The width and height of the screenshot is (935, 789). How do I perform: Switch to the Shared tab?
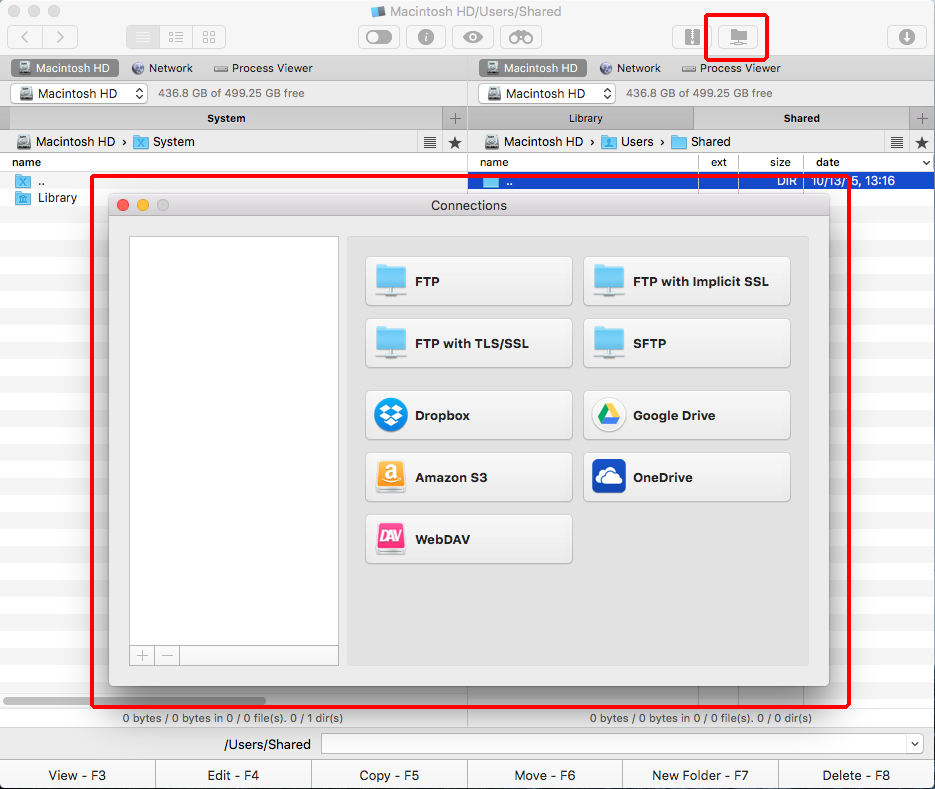(801, 118)
